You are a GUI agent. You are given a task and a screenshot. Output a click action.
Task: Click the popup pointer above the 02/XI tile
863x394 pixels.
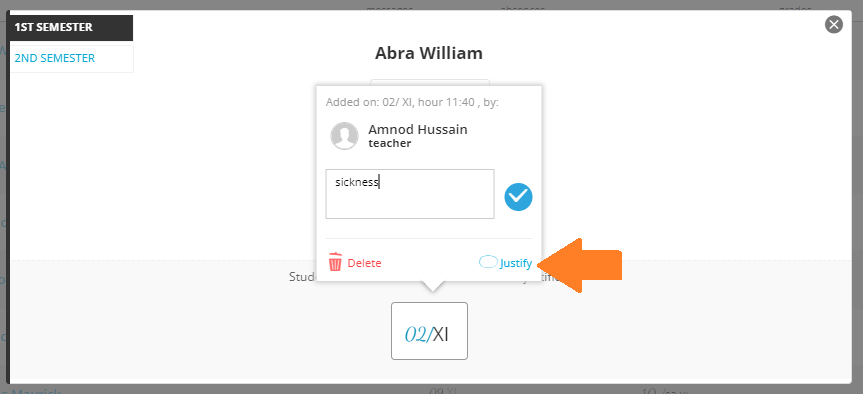[x=433, y=286]
